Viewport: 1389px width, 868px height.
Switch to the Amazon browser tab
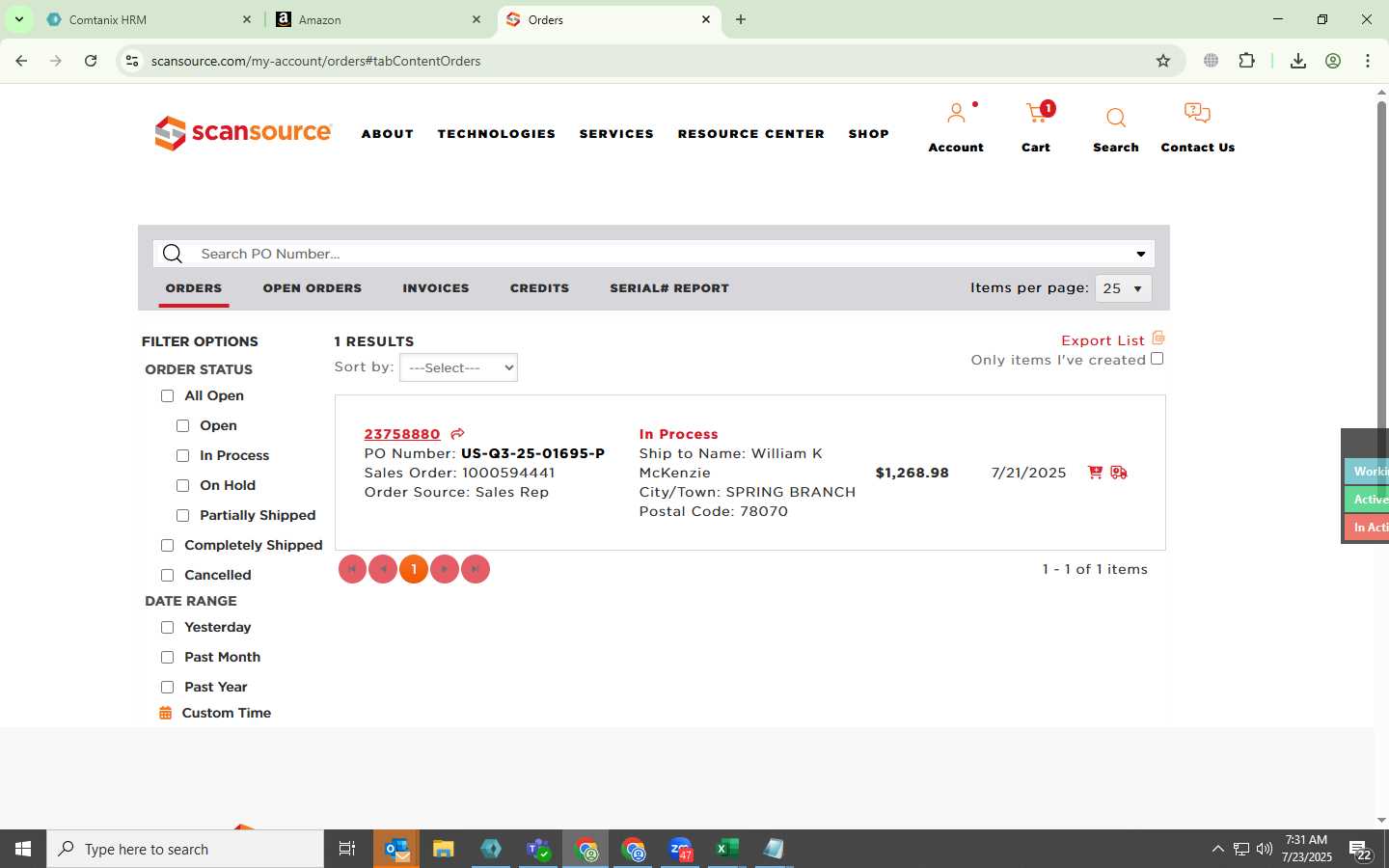(x=379, y=19)
